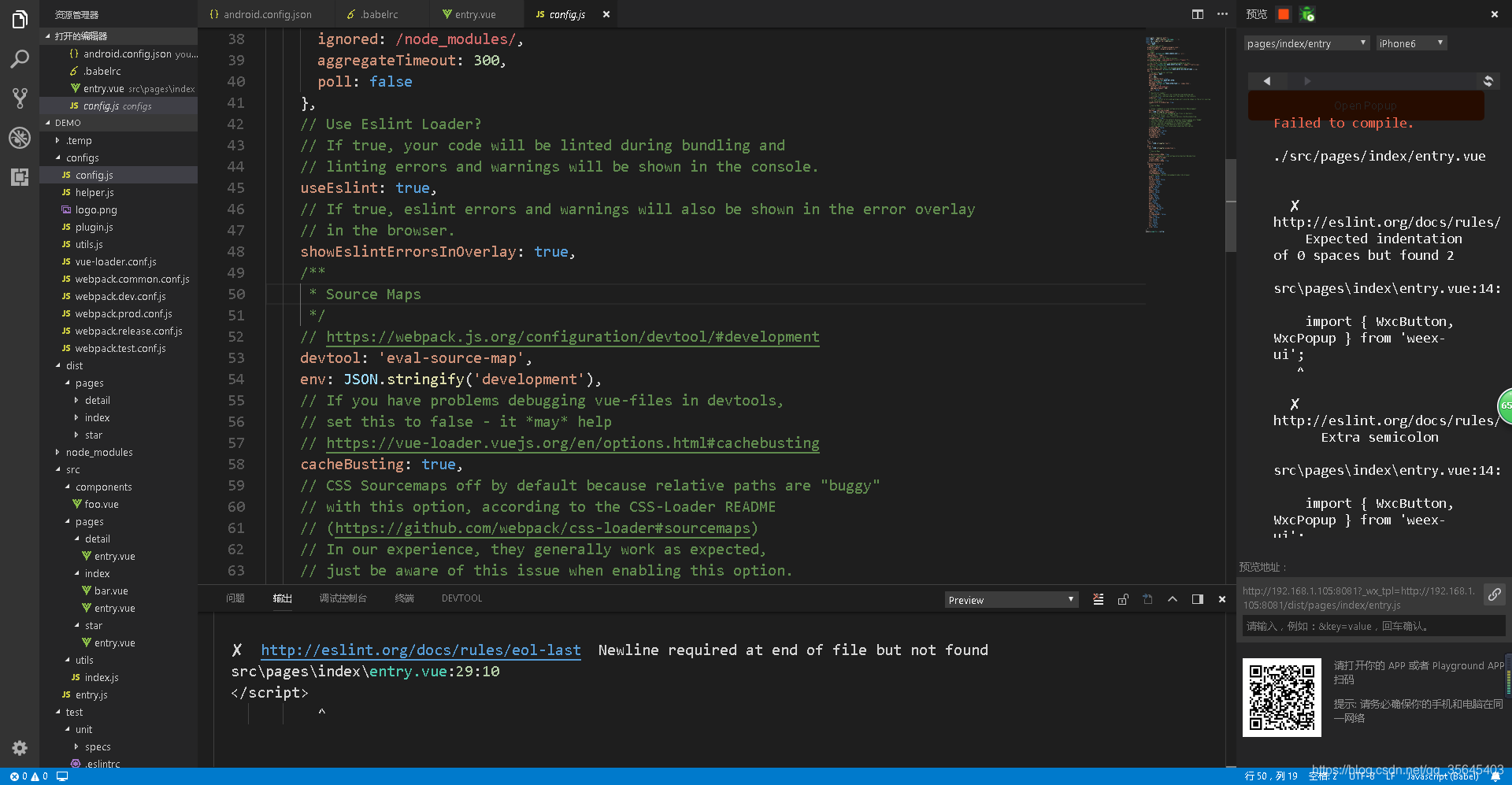Refresh the preview browser
This screenshot has height=785, width=1512.
coord(1488,81)
